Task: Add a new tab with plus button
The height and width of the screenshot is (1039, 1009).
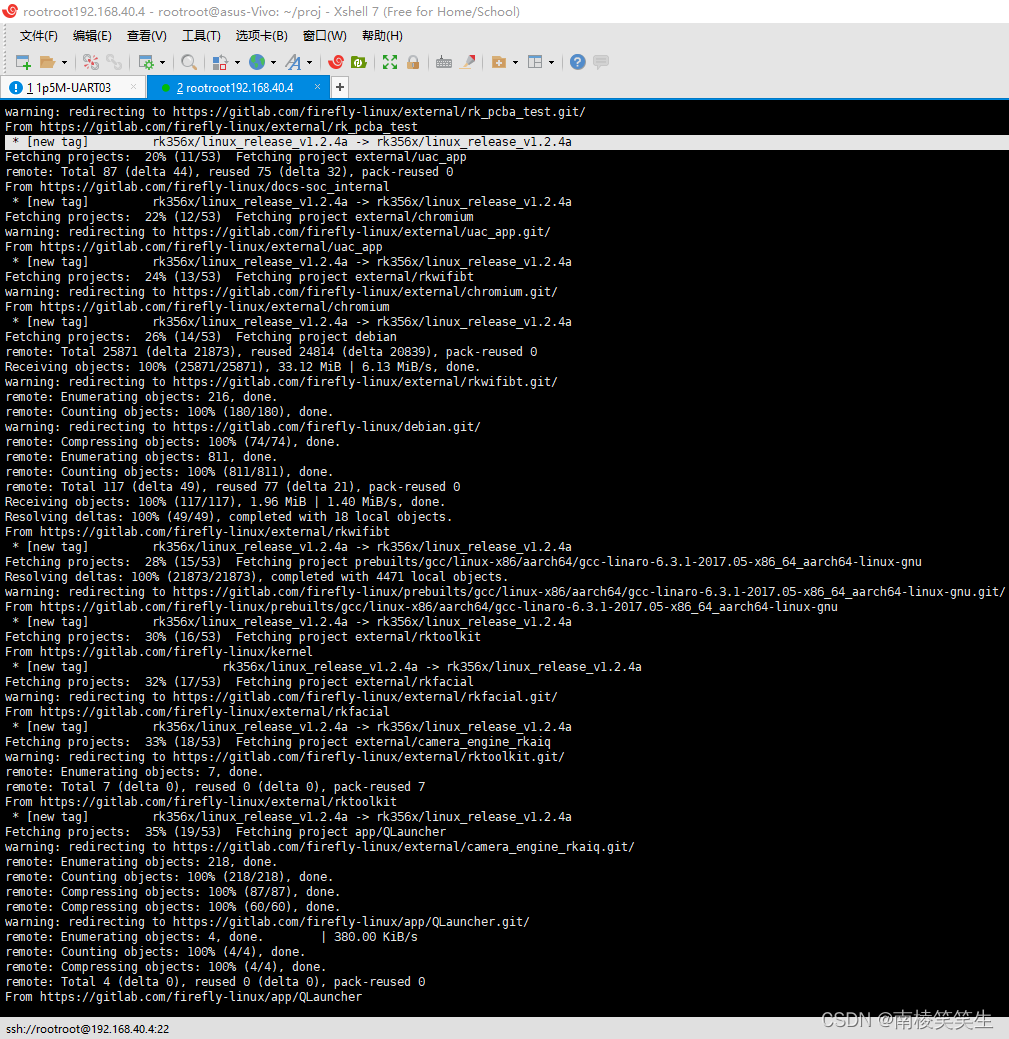Action: [340, 87]
